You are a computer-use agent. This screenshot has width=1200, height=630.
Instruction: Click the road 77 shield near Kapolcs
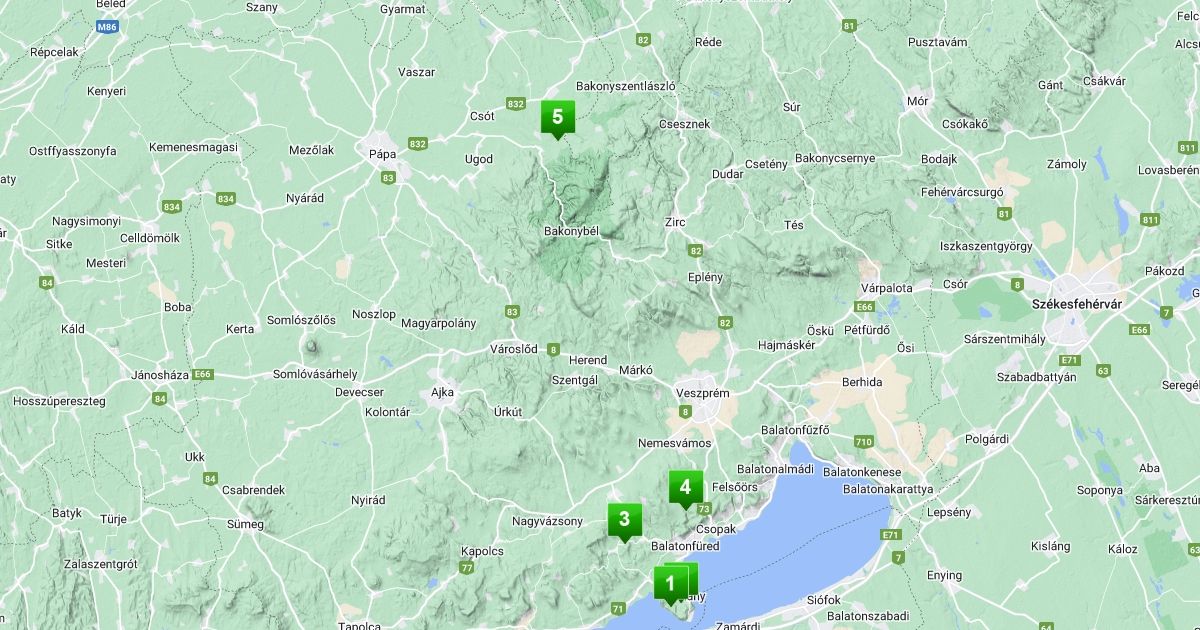(467, 568)
